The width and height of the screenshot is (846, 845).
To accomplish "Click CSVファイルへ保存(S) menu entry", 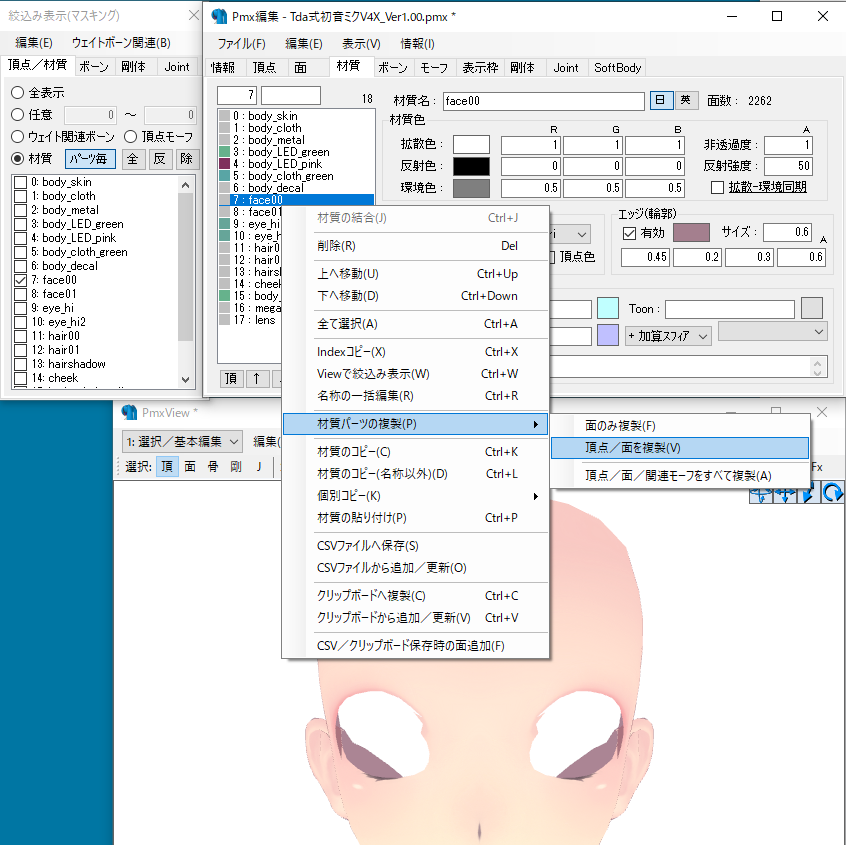I will tap(415, 546).
